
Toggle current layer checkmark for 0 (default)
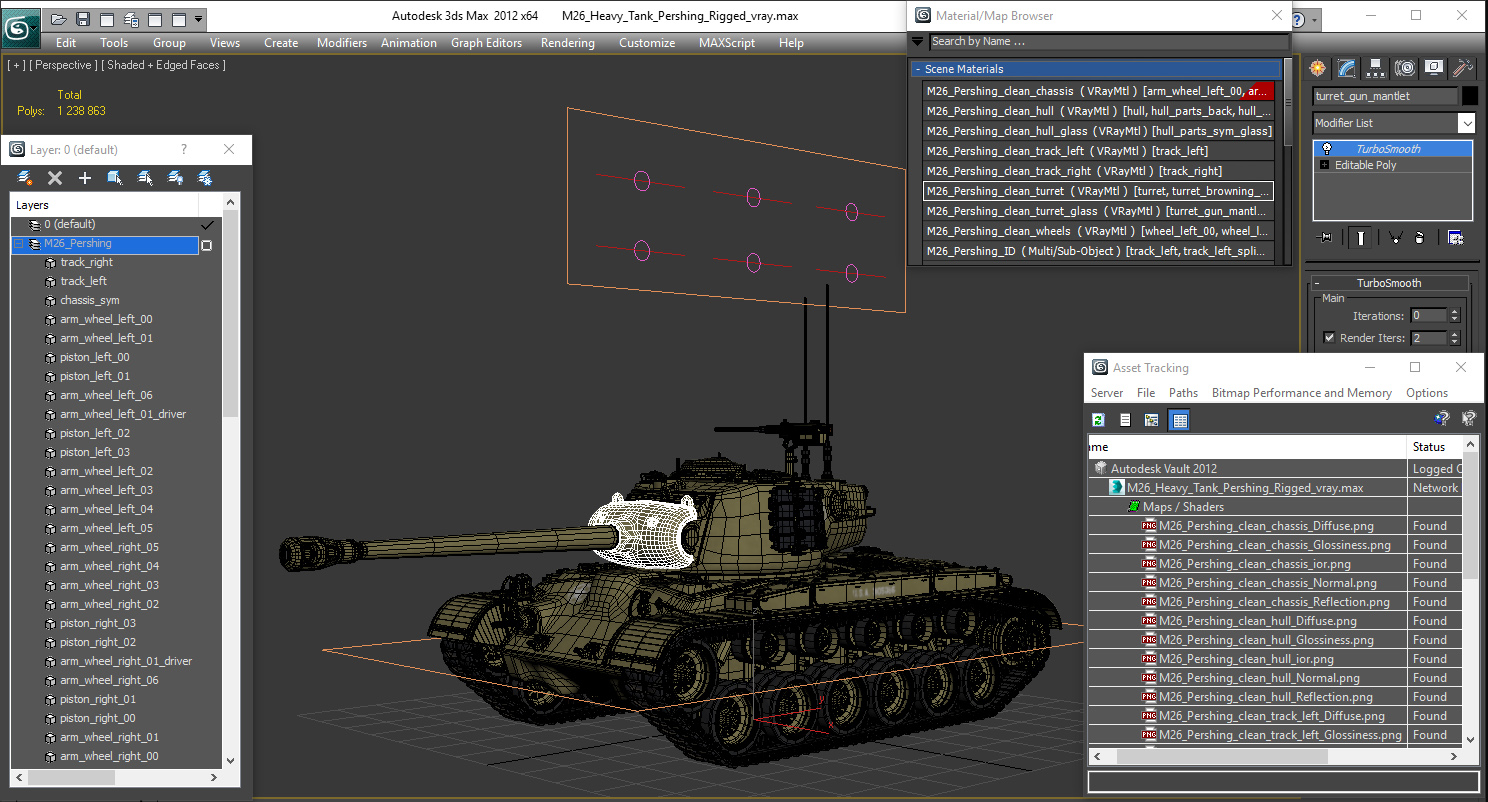click(x=208, y=225)
